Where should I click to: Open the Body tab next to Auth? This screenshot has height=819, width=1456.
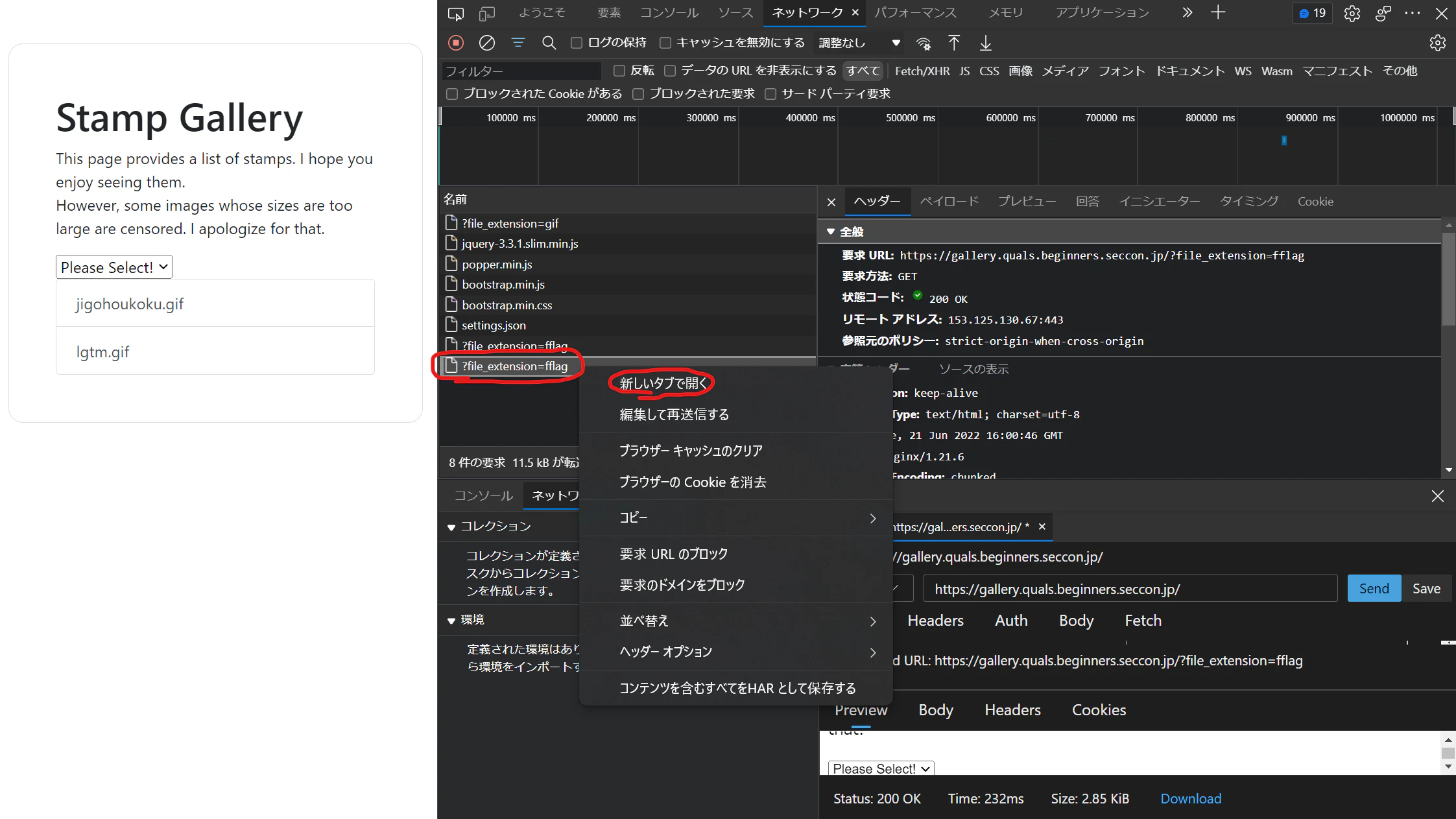[x=1076, y=621]
